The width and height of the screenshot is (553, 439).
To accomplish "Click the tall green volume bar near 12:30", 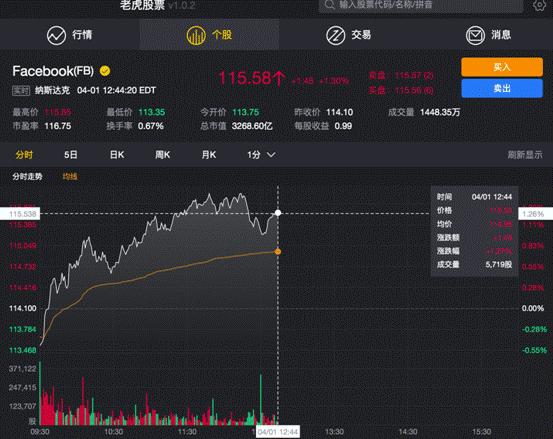I will [x=261, y=399].
